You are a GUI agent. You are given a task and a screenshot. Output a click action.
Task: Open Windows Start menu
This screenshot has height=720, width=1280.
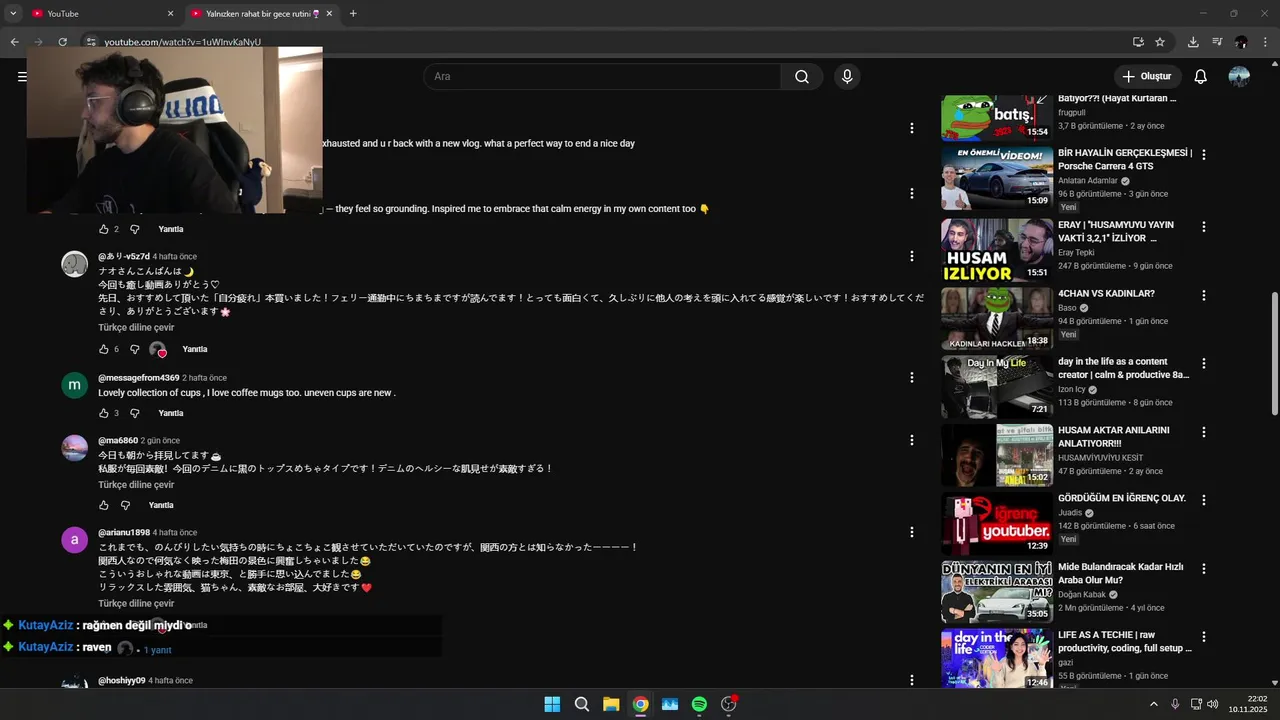(x=552, y=704)
